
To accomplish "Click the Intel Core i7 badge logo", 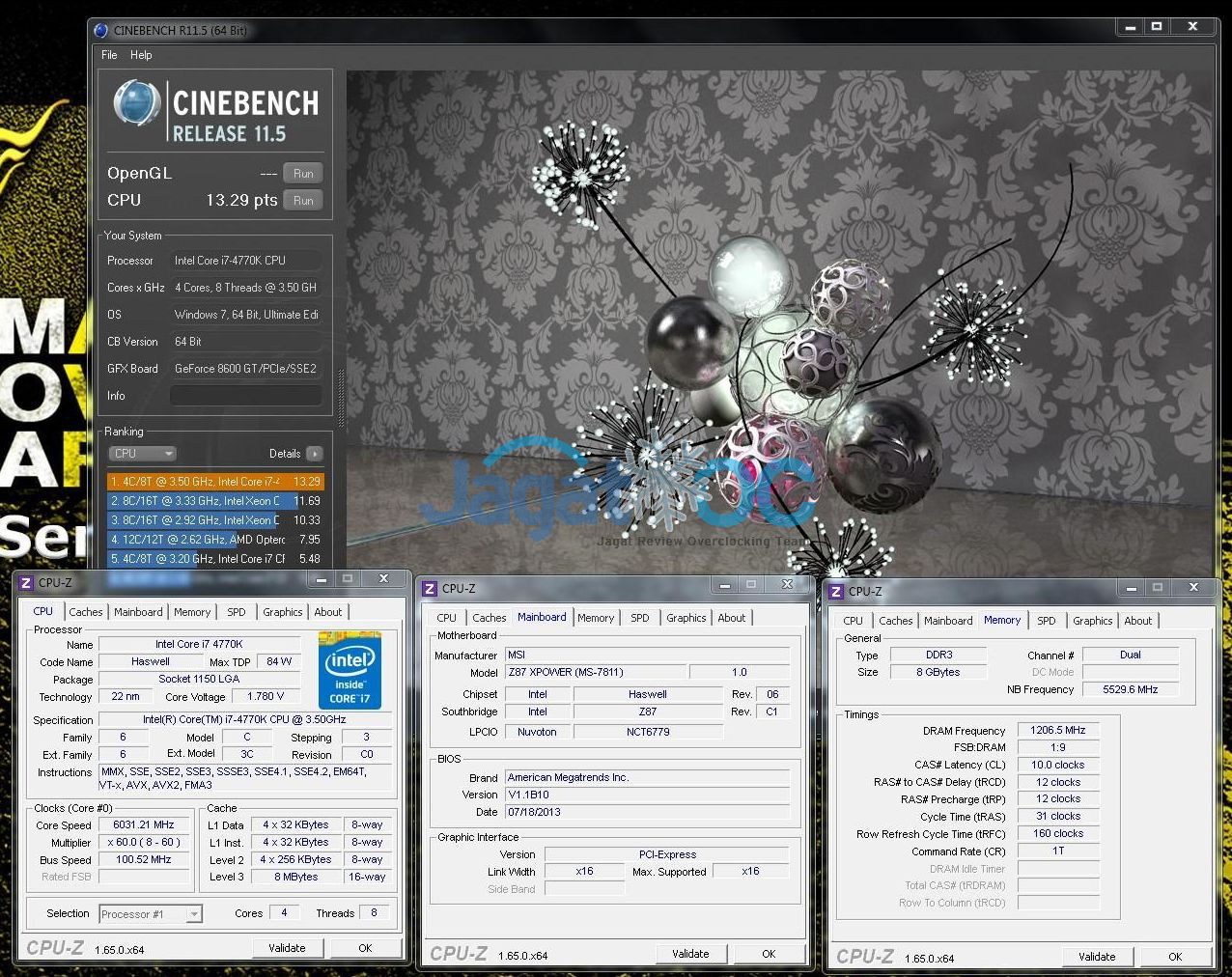I will [350, 670].
